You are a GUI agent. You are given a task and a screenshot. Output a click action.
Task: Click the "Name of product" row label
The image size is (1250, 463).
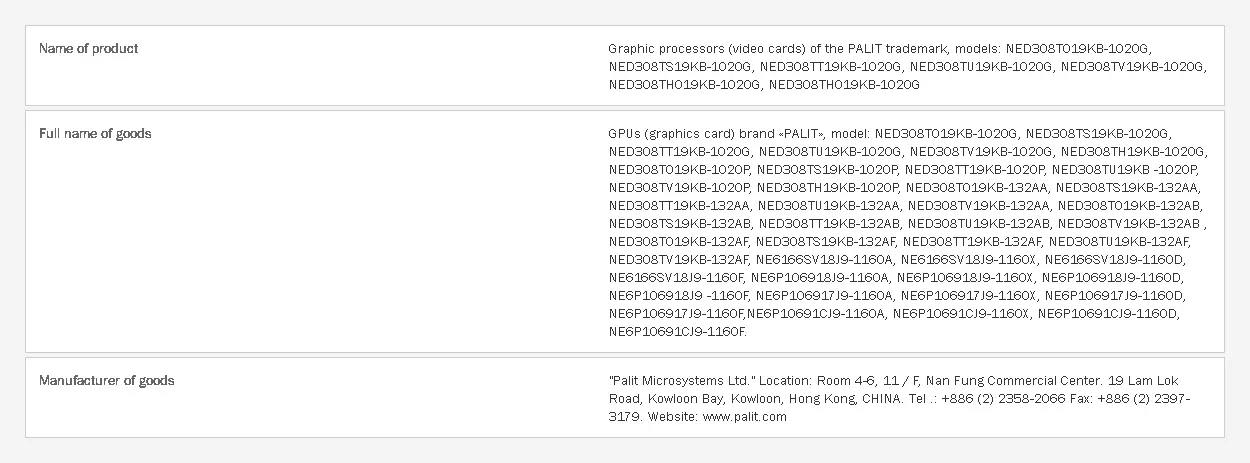(88, 48)
